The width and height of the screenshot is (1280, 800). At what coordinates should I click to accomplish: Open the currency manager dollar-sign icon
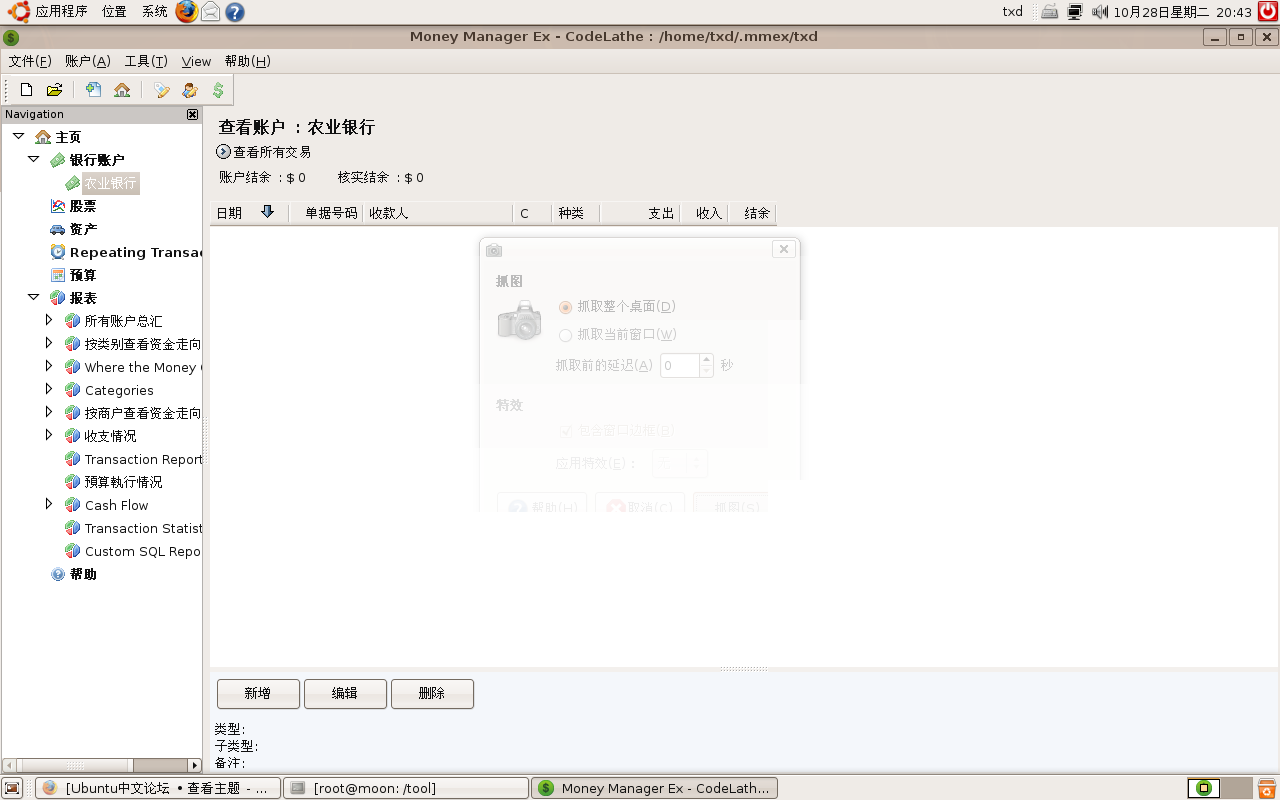[218, 90]
